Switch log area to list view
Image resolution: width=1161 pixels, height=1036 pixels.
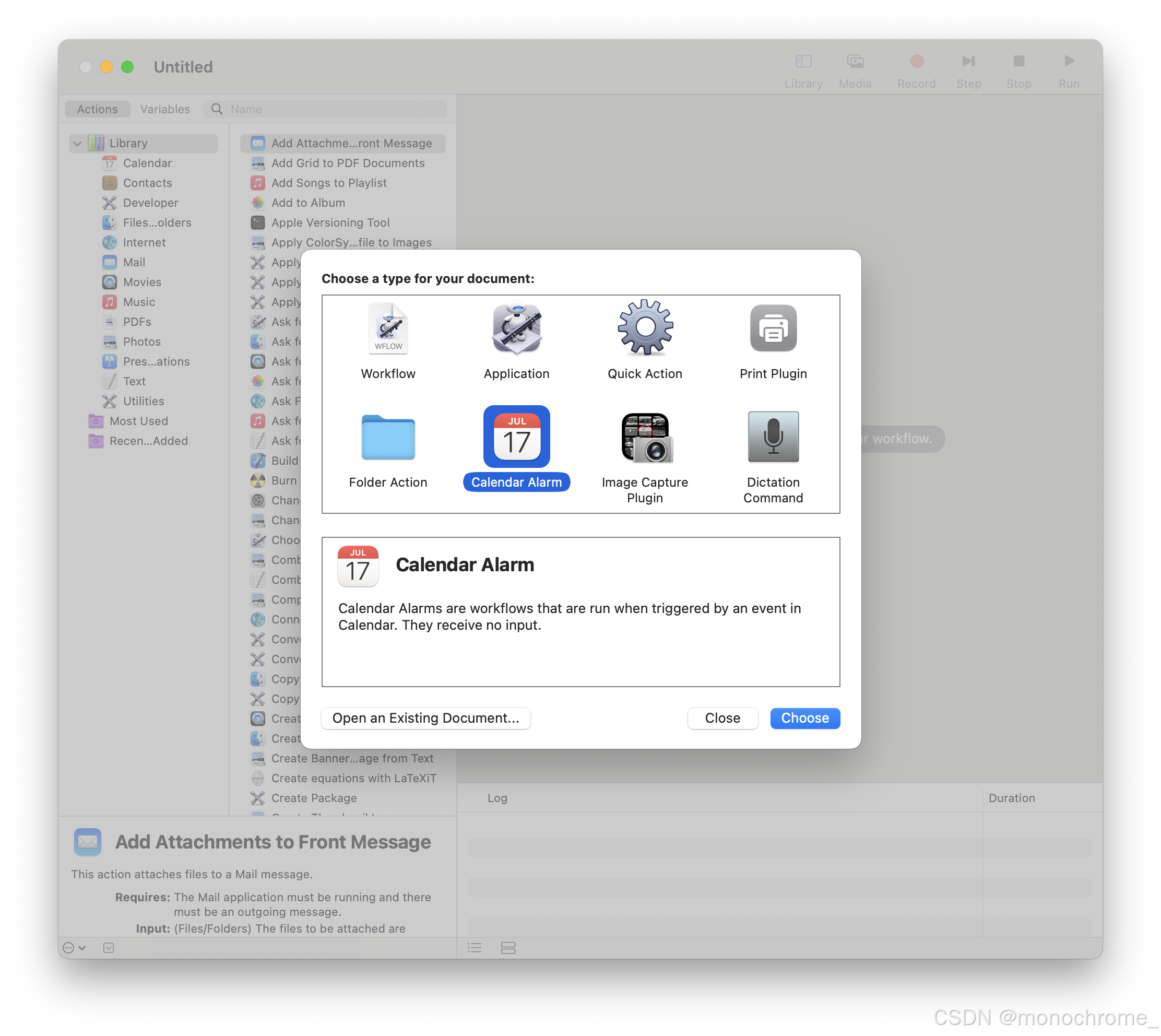pyautogui.click(x=474, y=948)
